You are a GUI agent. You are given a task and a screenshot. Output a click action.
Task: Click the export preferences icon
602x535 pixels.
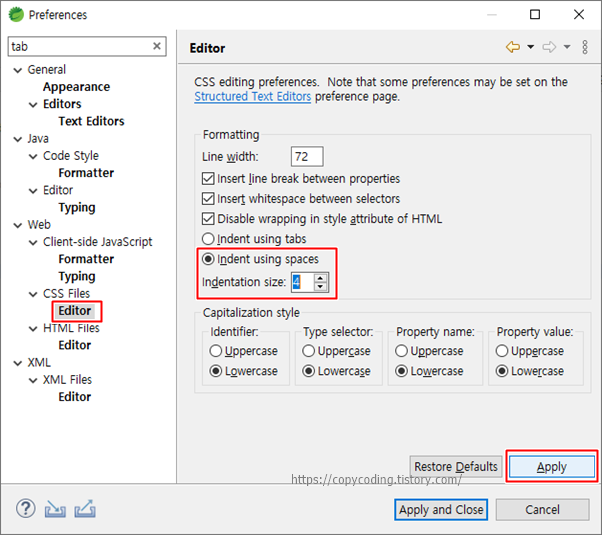(85, 508)
